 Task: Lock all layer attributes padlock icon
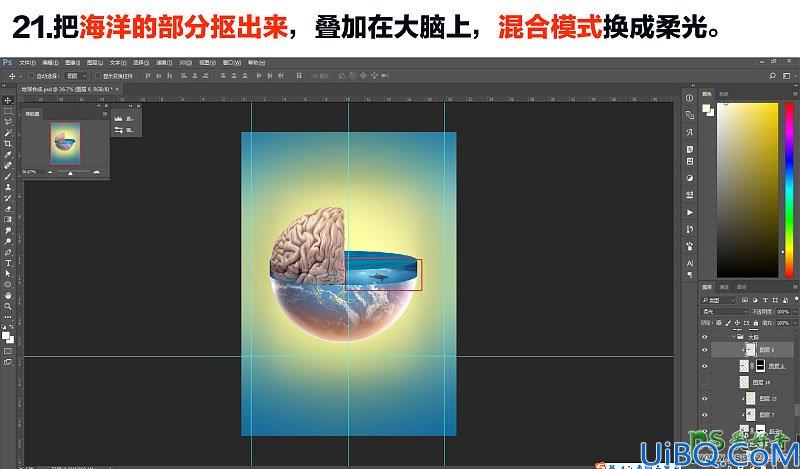(756, 323)
